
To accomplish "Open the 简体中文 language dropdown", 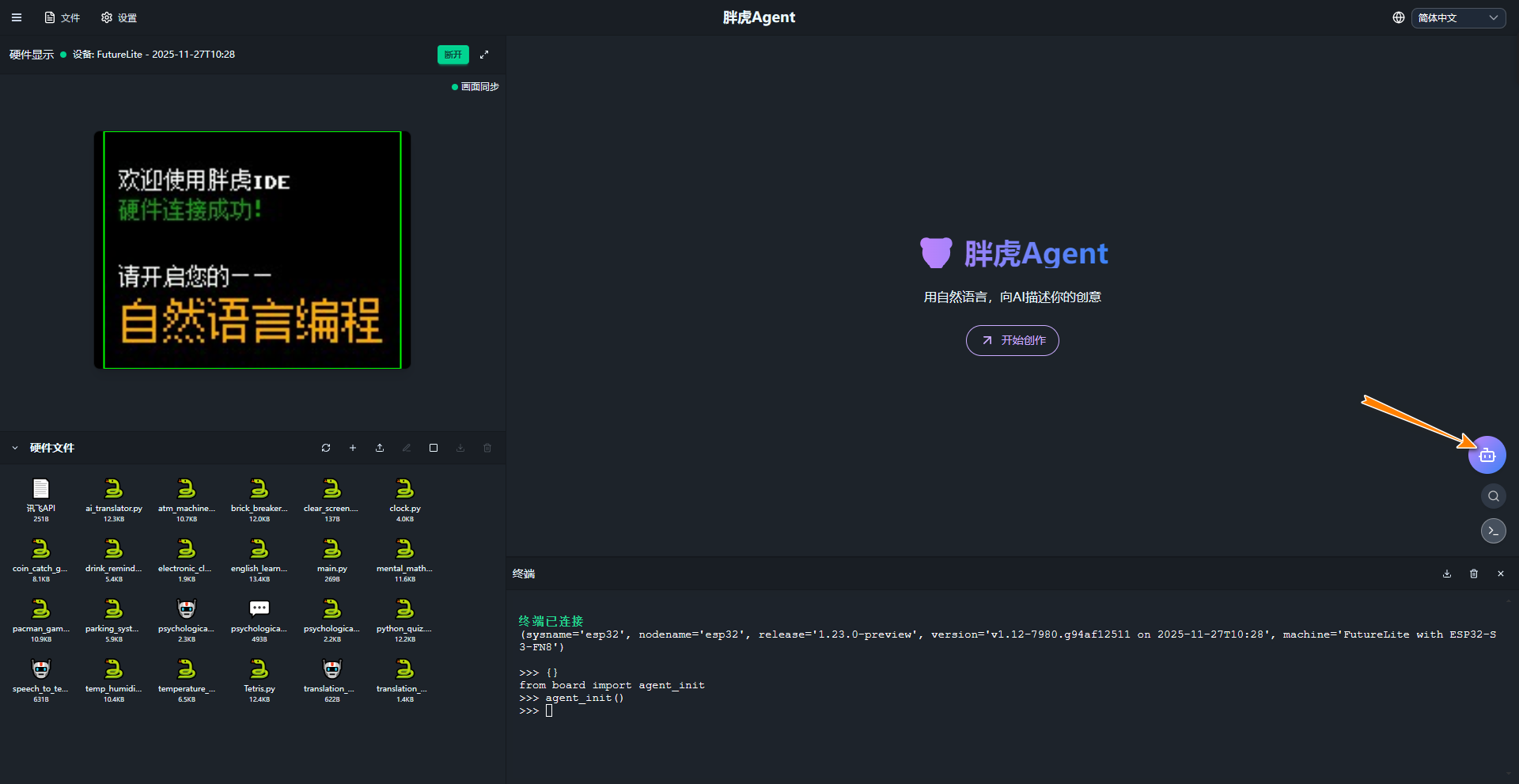I will click(x=1457, y=17).
